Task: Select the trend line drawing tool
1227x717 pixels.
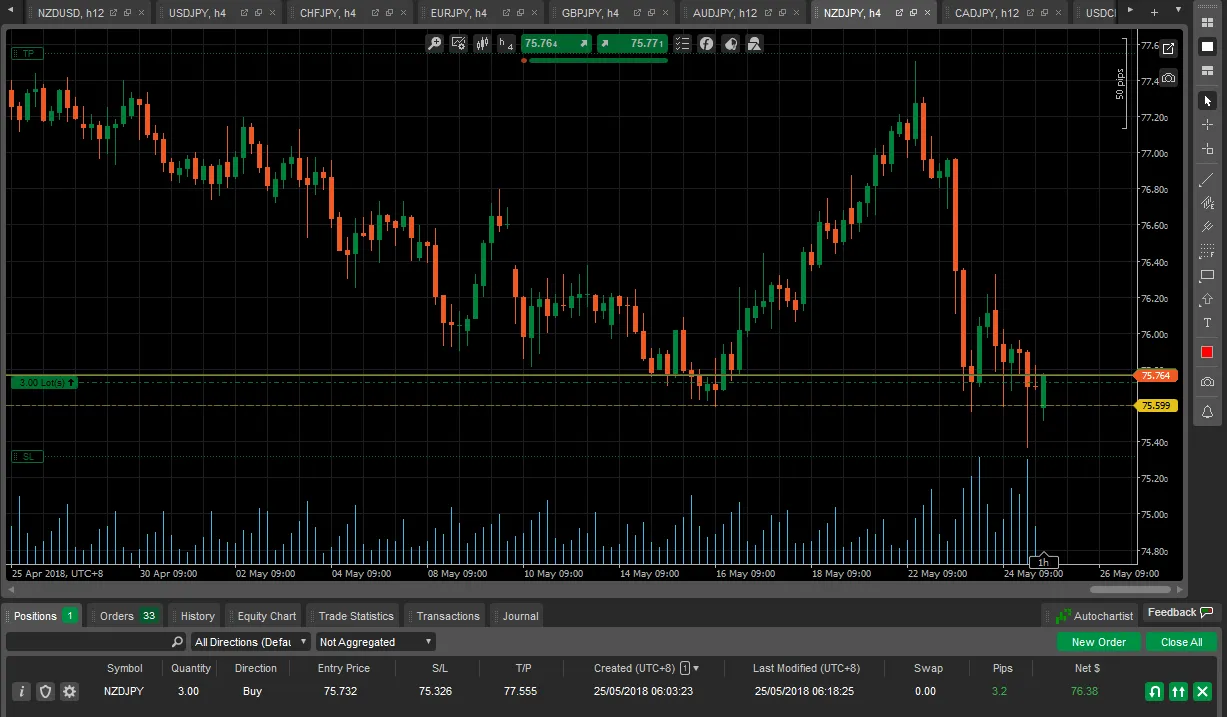Action: [x=1207, y=179]
